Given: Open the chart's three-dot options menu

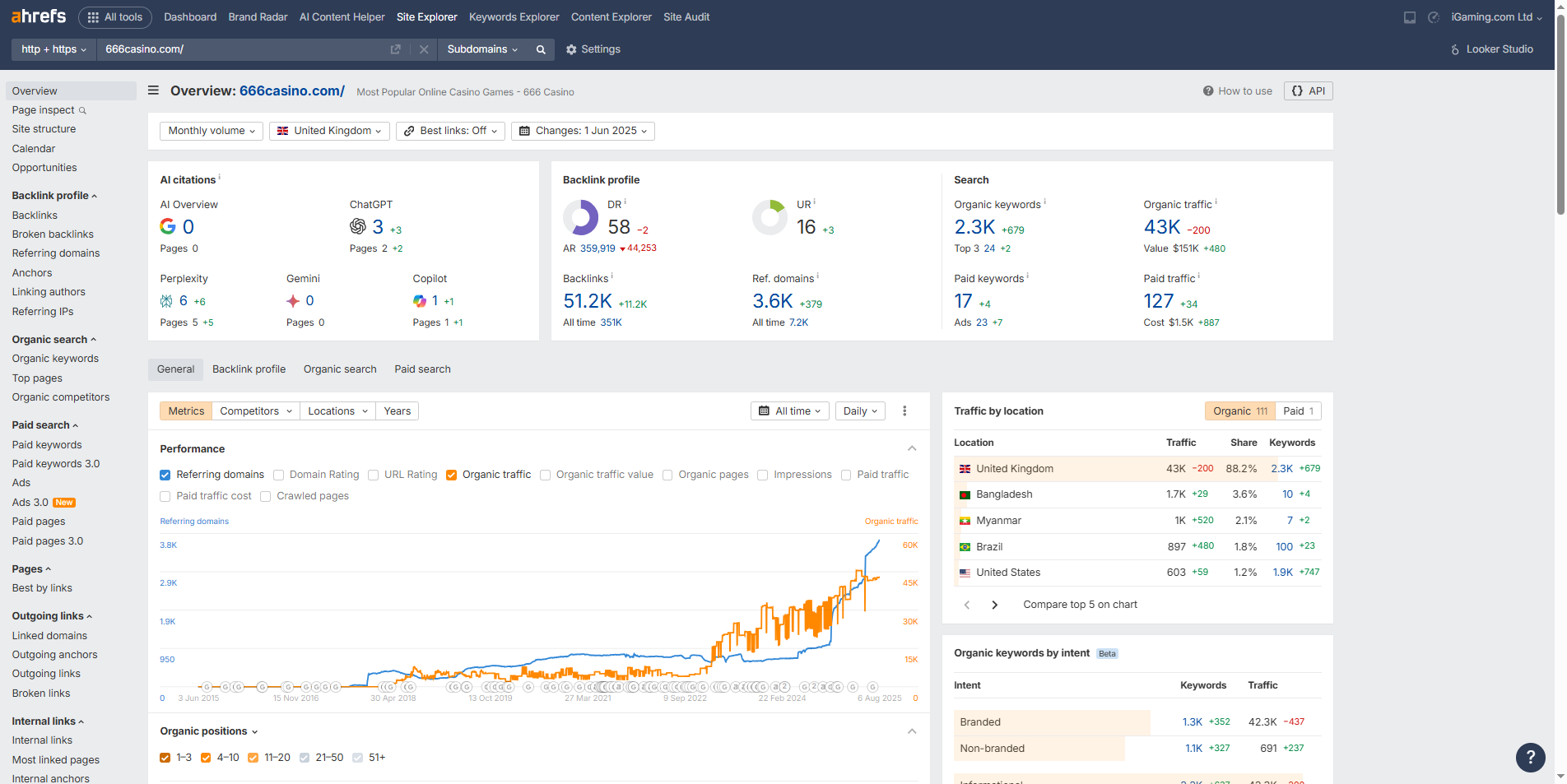Looking at the screenshot, I should click(904, 411).
